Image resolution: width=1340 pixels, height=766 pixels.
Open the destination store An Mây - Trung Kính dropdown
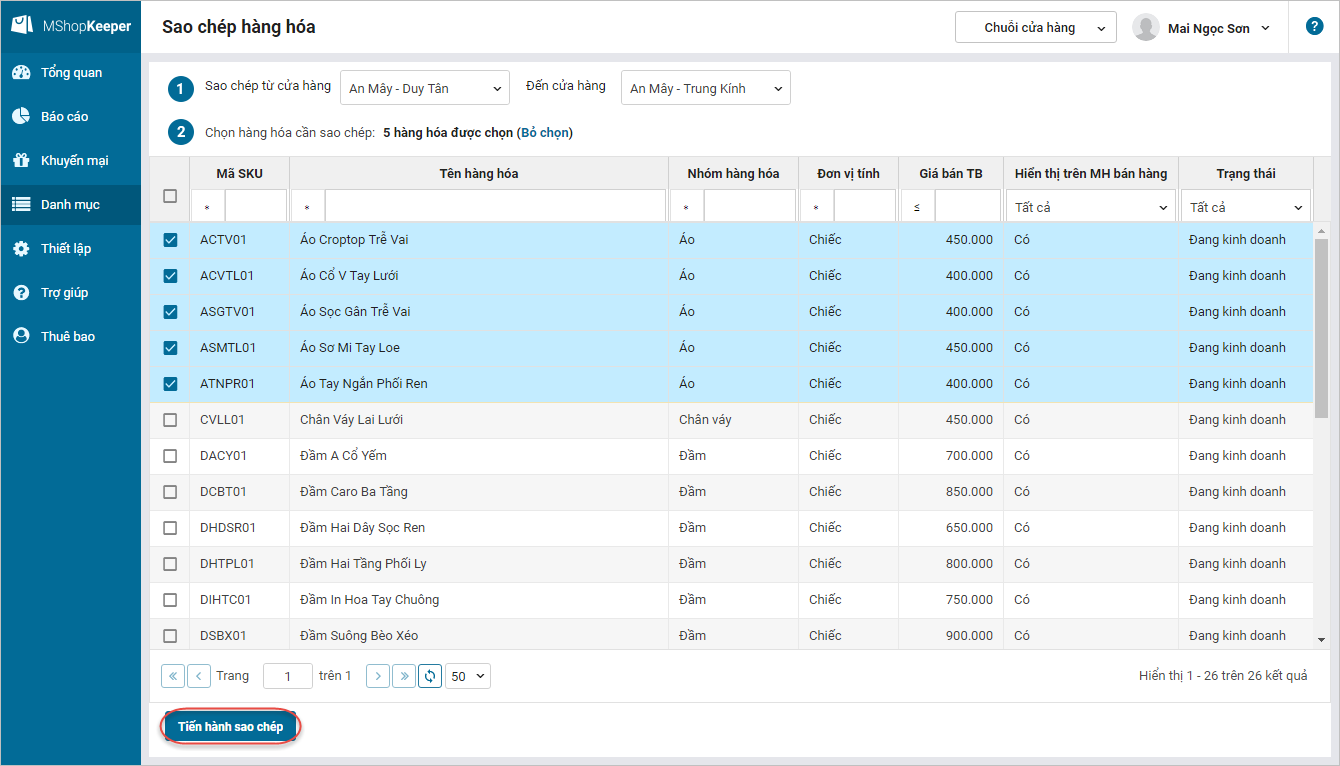click(706, 88)
